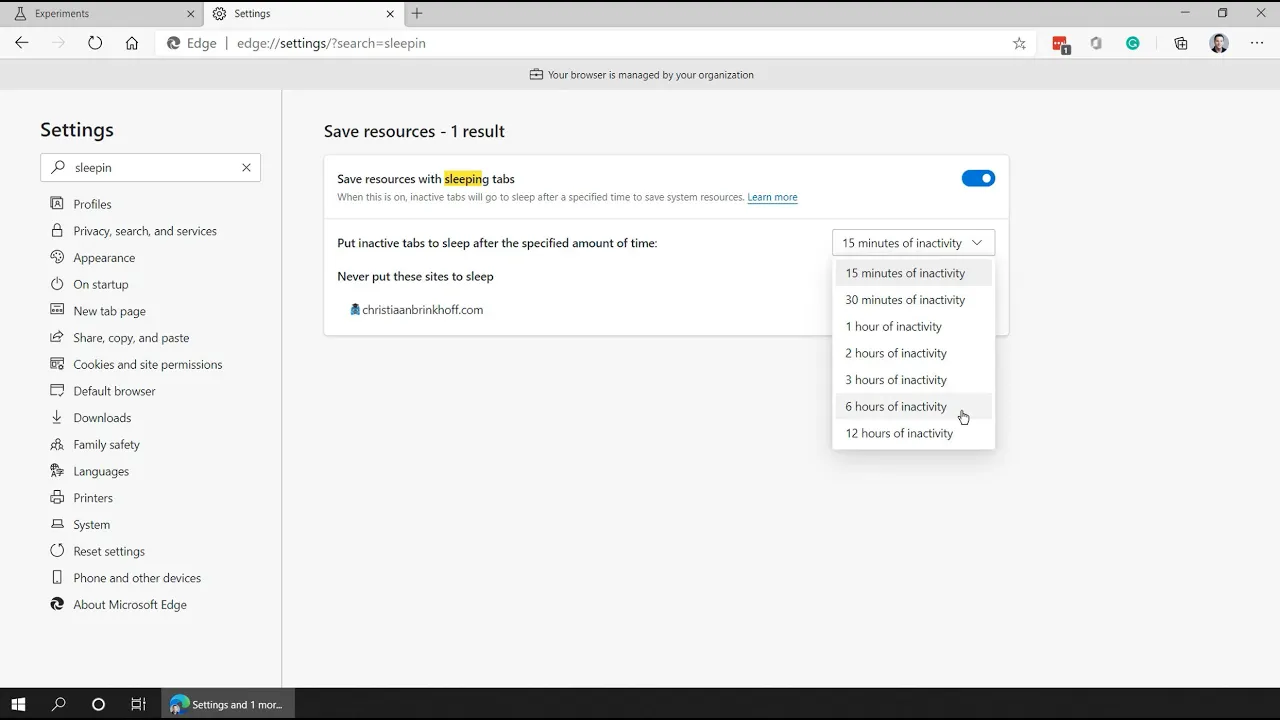Click the Windows Start button
Screen dimensions: 1280x720
click(x=18, y=704)
